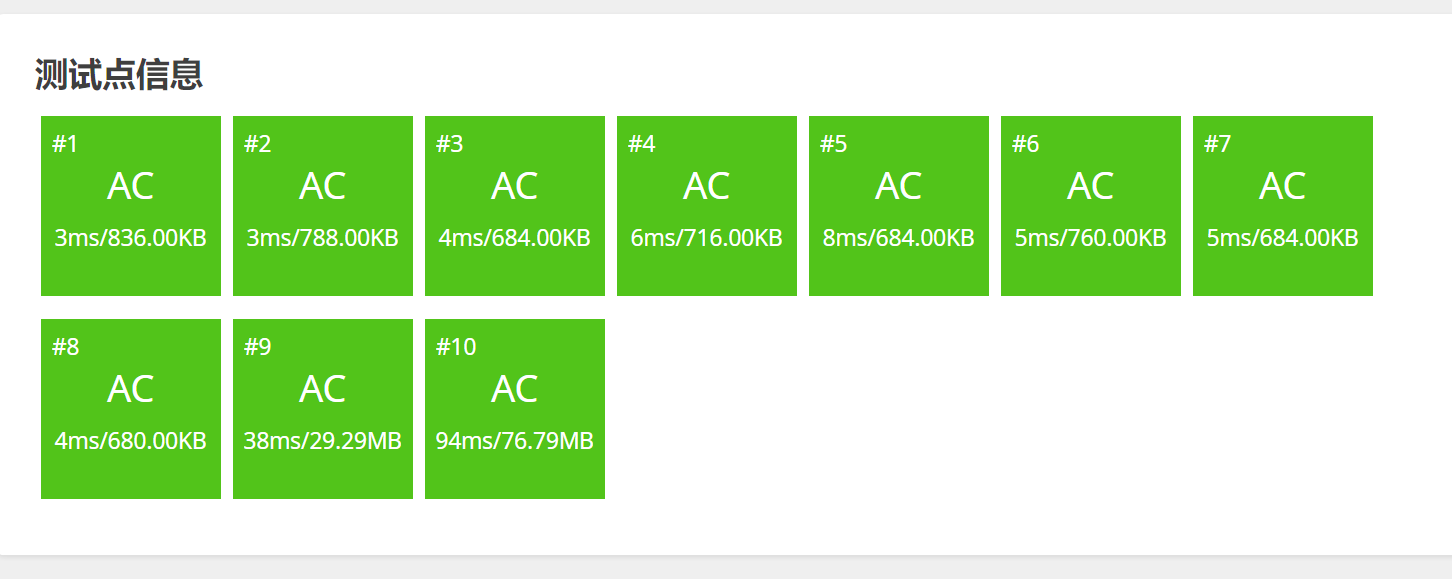Click test point #4 tile
1452x579 pixels.
coord(707,206)
